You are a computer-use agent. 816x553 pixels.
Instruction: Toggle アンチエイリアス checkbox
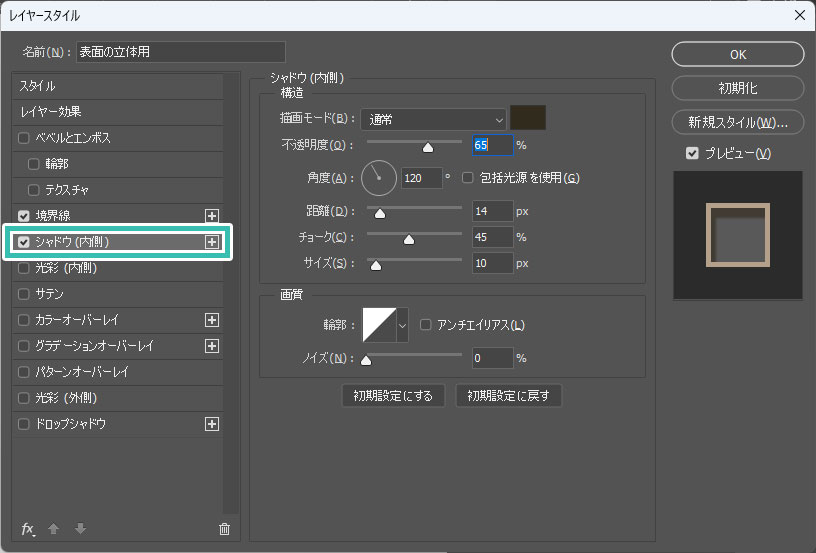426,325
